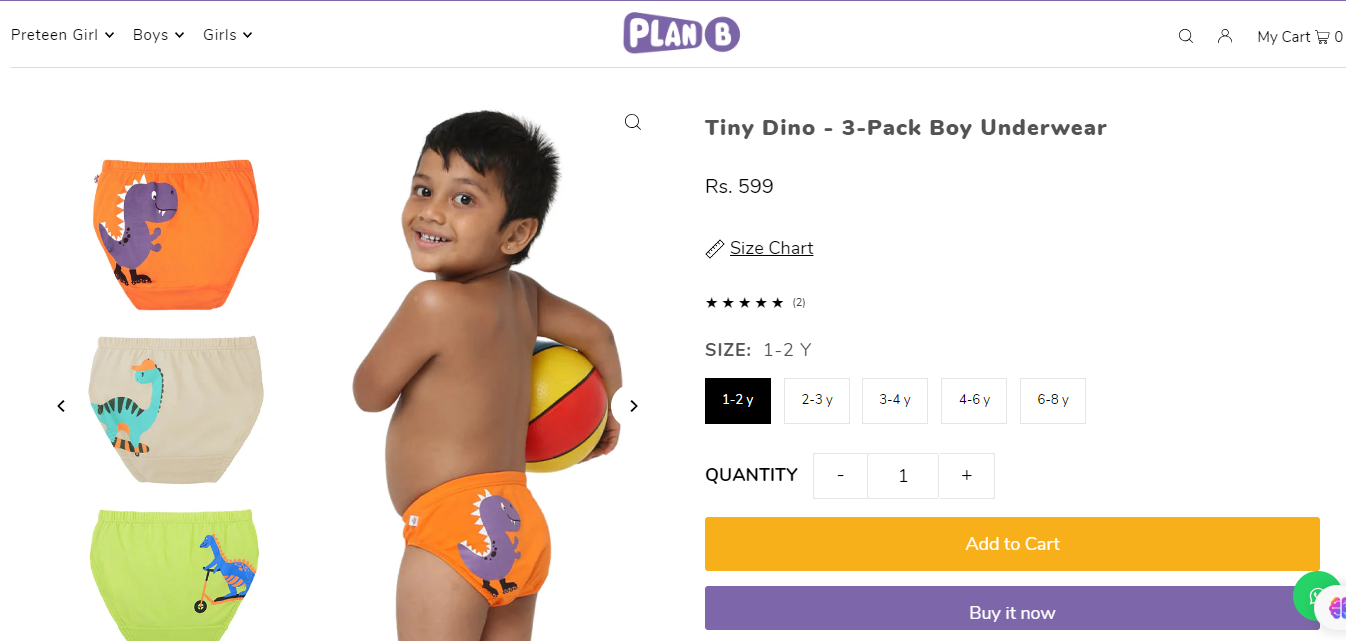Increase quantity with plus button

[x=966, y=476]
